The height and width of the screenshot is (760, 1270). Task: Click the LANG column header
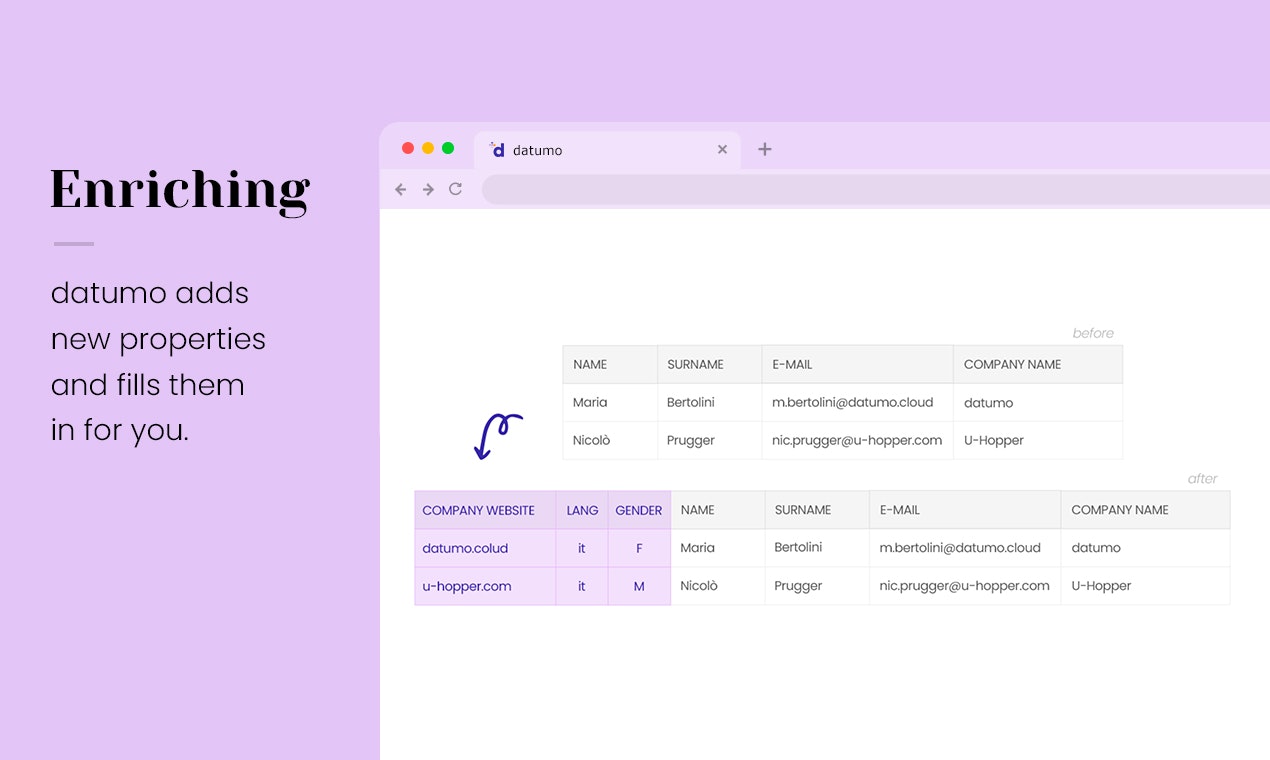click(582, 510)
